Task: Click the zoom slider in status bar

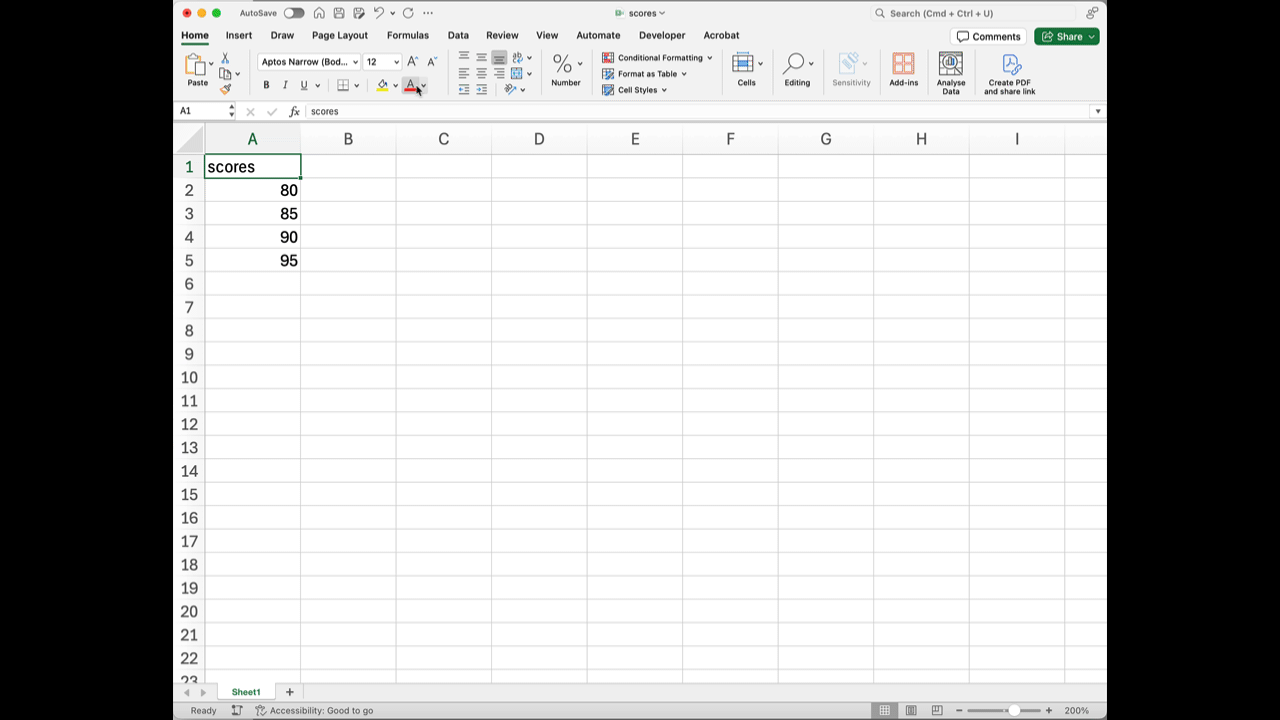Action: (x=1013, y=710)
